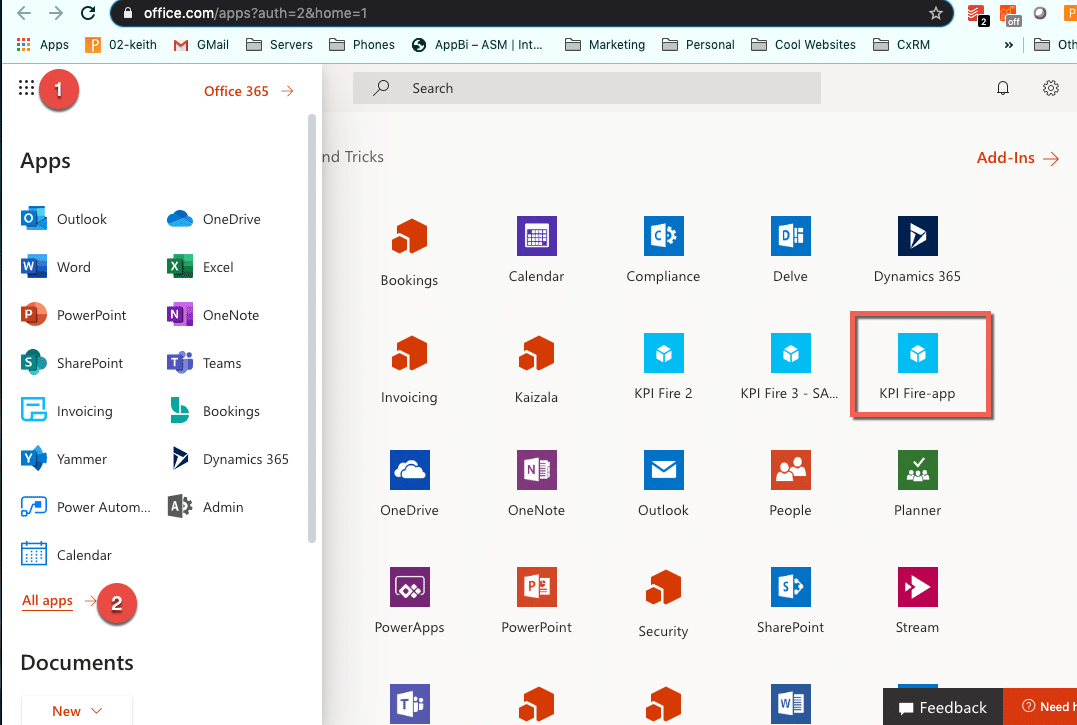Launch SharePoint from the Apps panel

[x=72, y=363]
